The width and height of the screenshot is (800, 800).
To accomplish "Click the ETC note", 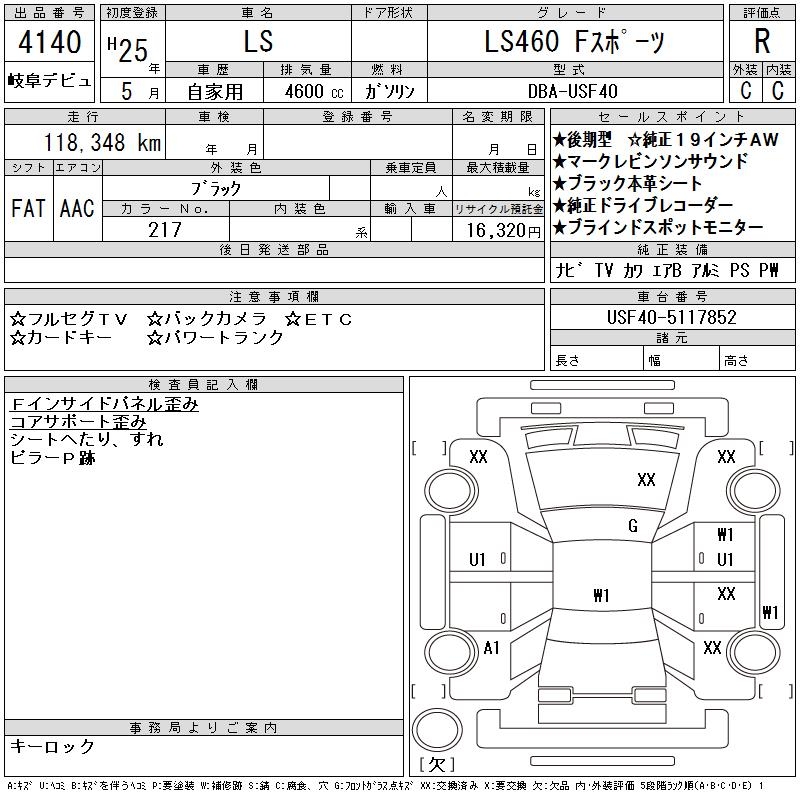I will click(x=318, y=319).
